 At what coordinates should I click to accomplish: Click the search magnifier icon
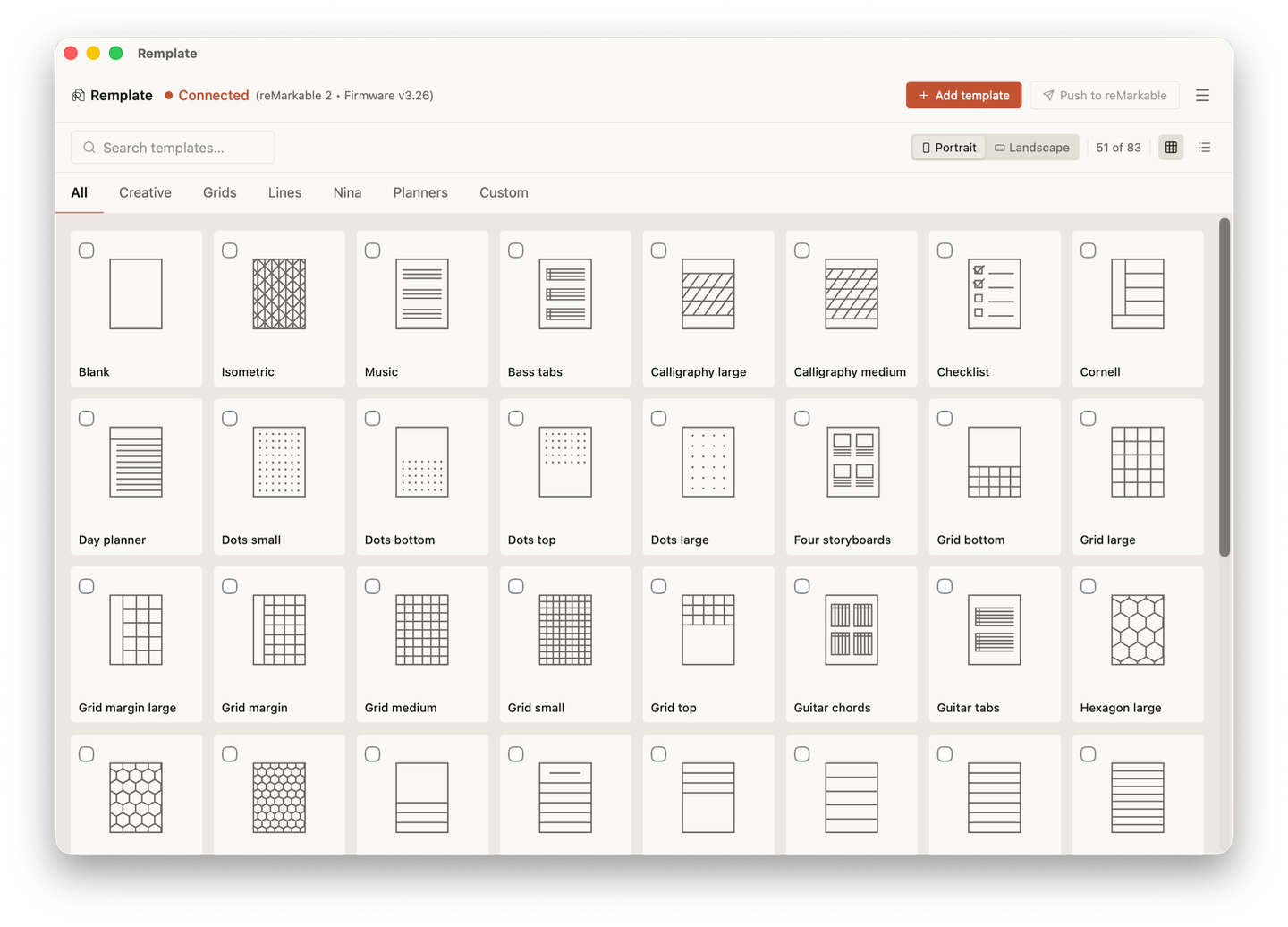[x=89, y=148]
